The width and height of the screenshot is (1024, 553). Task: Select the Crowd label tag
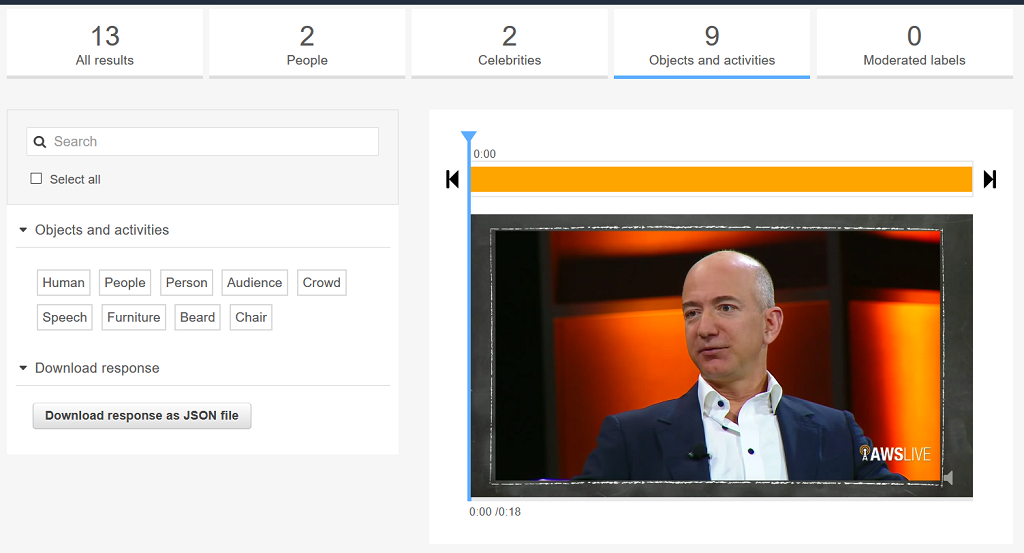click(x=321, y=283)
